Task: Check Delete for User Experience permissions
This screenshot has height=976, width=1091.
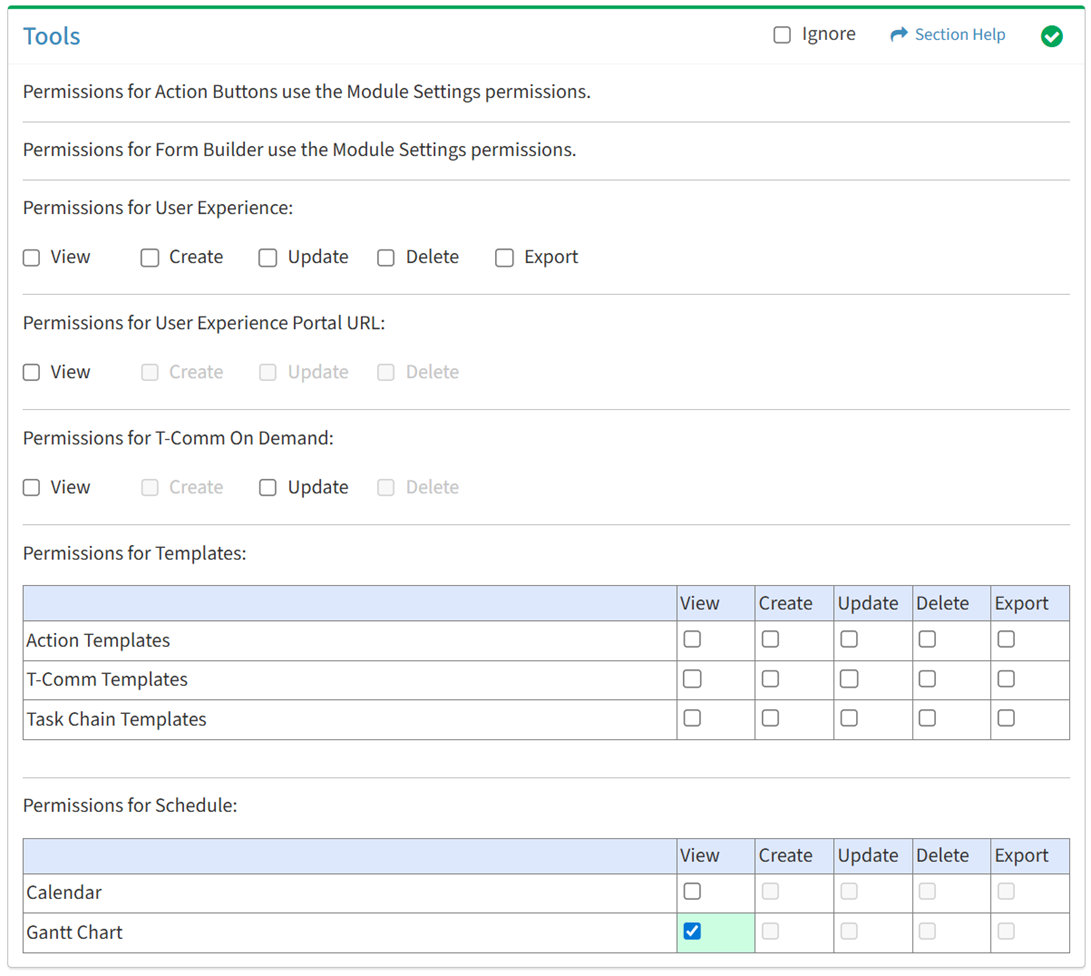Action: pos(386,258)
